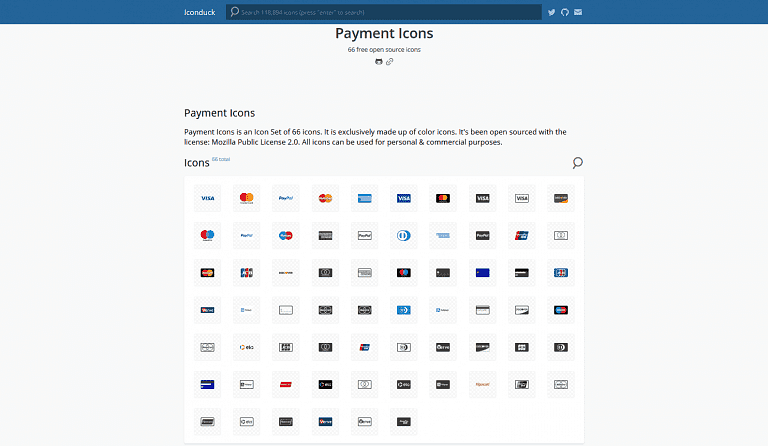
Task: Pick the color Verve icon with red V
Action: [x=207, y=310]
